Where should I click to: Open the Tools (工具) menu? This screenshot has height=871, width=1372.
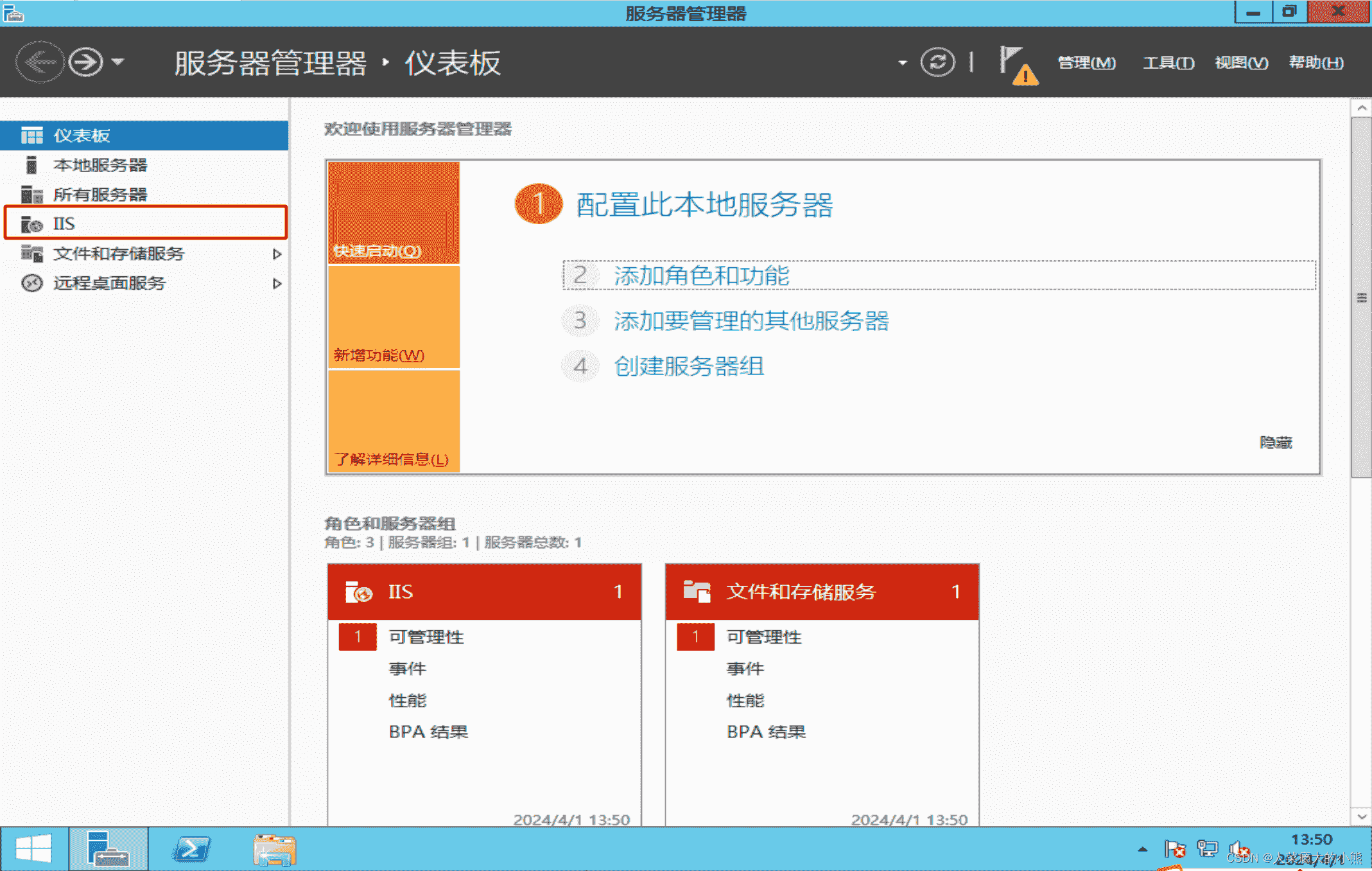pyautogui.click(x=1168, y=63)
